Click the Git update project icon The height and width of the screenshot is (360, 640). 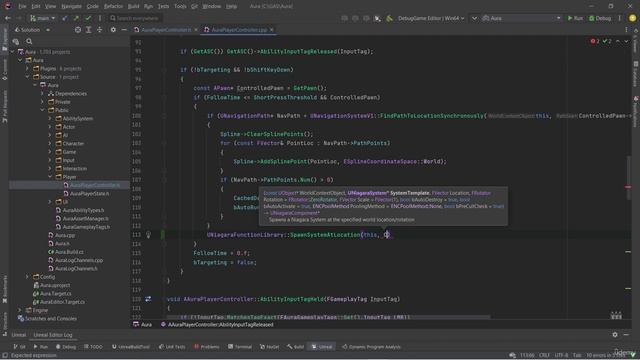coord(64,18)
